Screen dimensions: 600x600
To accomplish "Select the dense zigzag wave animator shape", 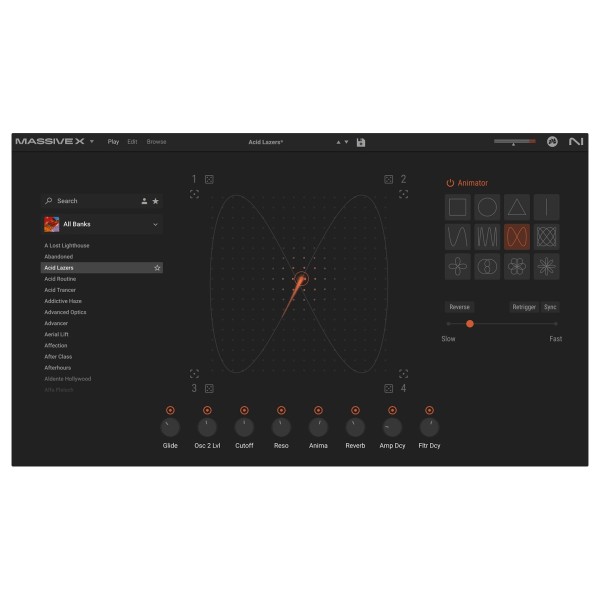I will click(x=487, y=236).
